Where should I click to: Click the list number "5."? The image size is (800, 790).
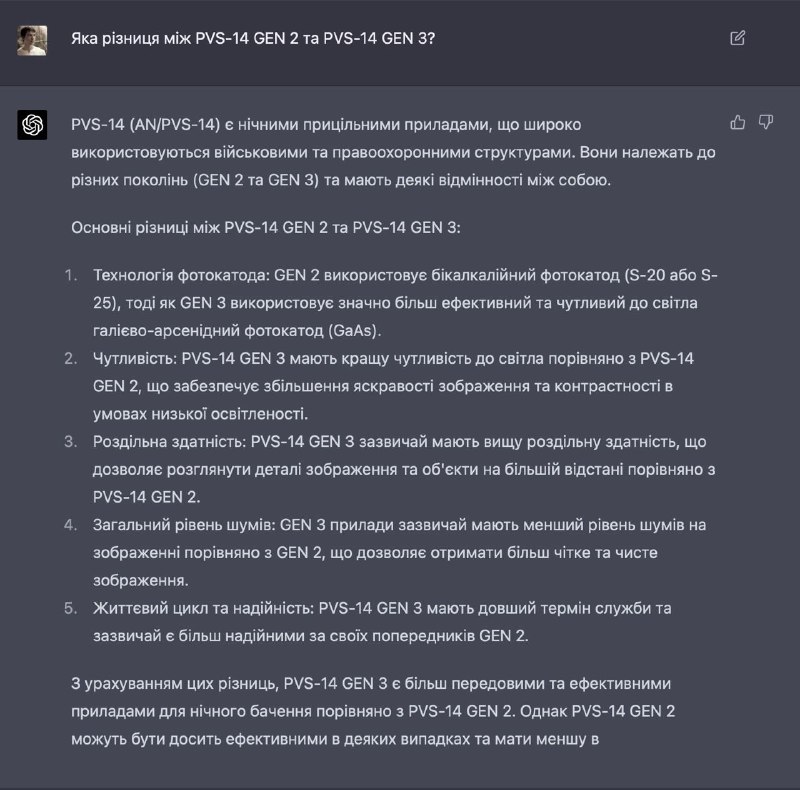tap(71, 608)
